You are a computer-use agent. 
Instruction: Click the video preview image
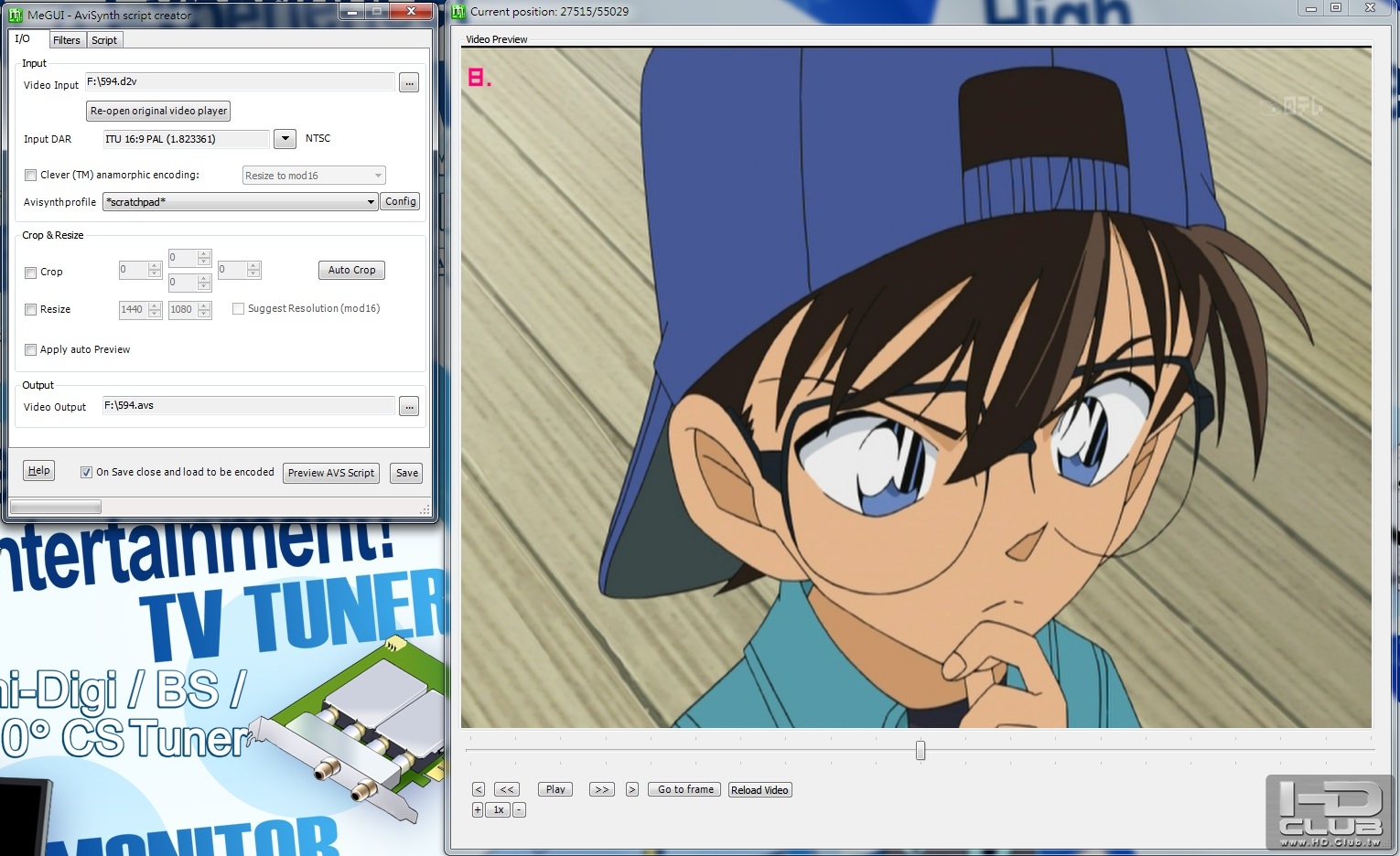point(916,388)
